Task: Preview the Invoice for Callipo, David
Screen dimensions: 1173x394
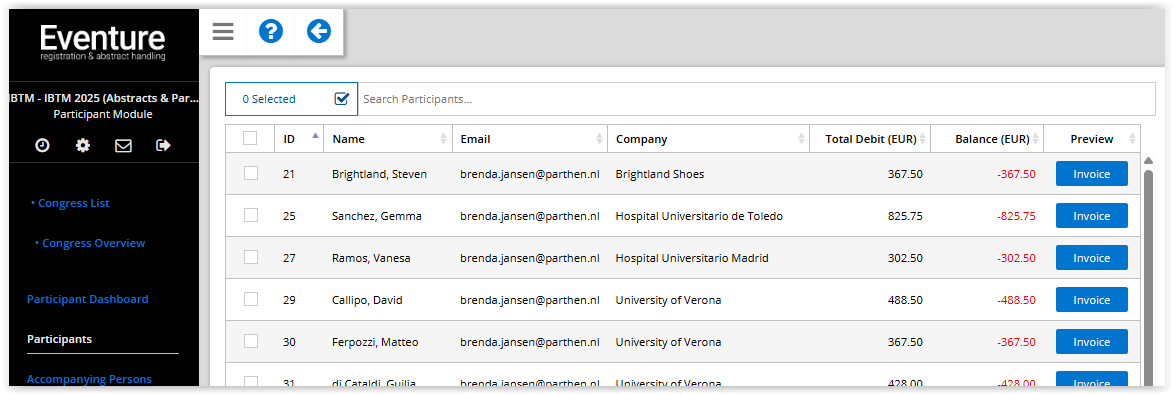Action: click(1091, 300)
